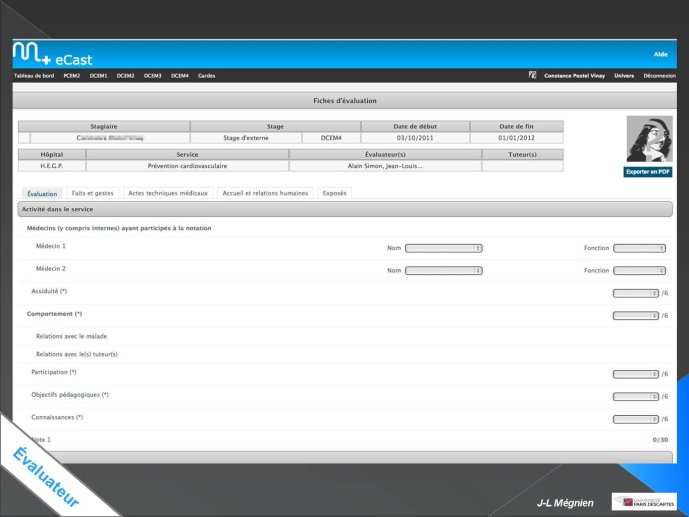
Task: Open the Assiduité score dropdown
Action: 636,293
